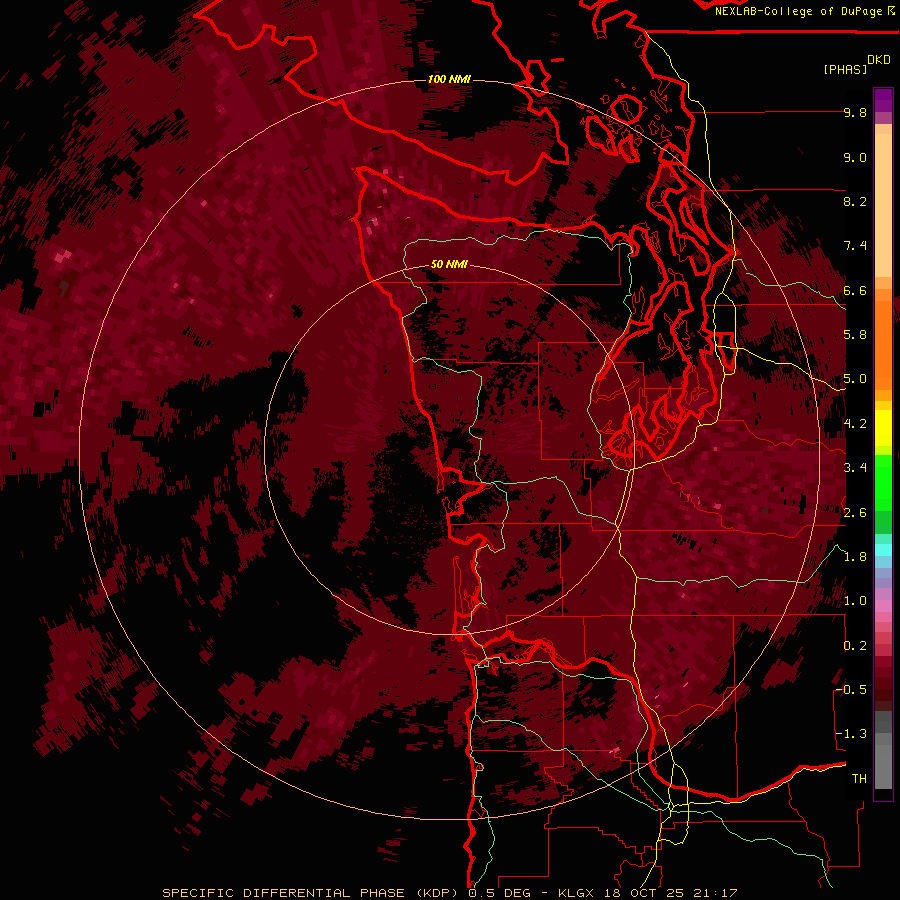Viewport: 900px width, 900px height.
Task: Click the 3.4 scale value
Action: [855, 468]
